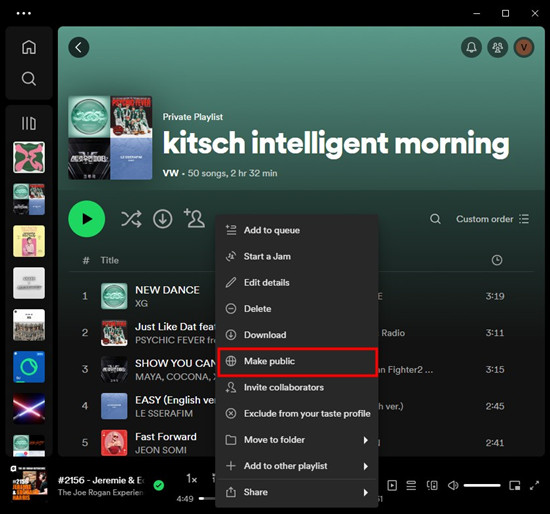Expand the Share submenu
This screenshot has width=550, height=514.
pyautogui.click(x=297, y=492)
